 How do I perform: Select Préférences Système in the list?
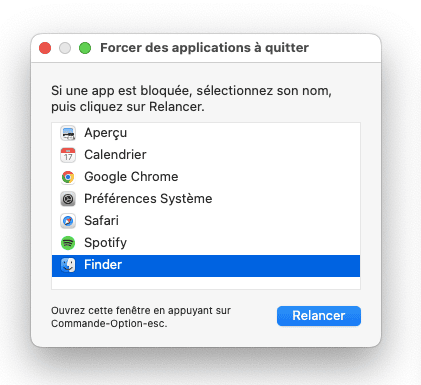point(206,199)
